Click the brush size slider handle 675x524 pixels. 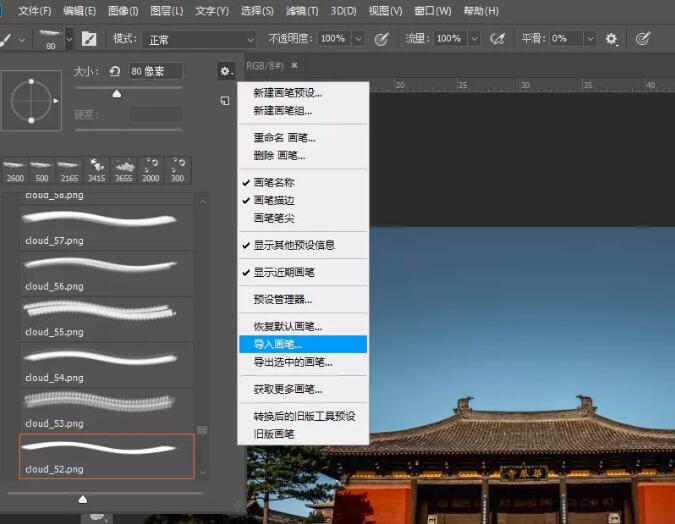(x=117, y=94)
